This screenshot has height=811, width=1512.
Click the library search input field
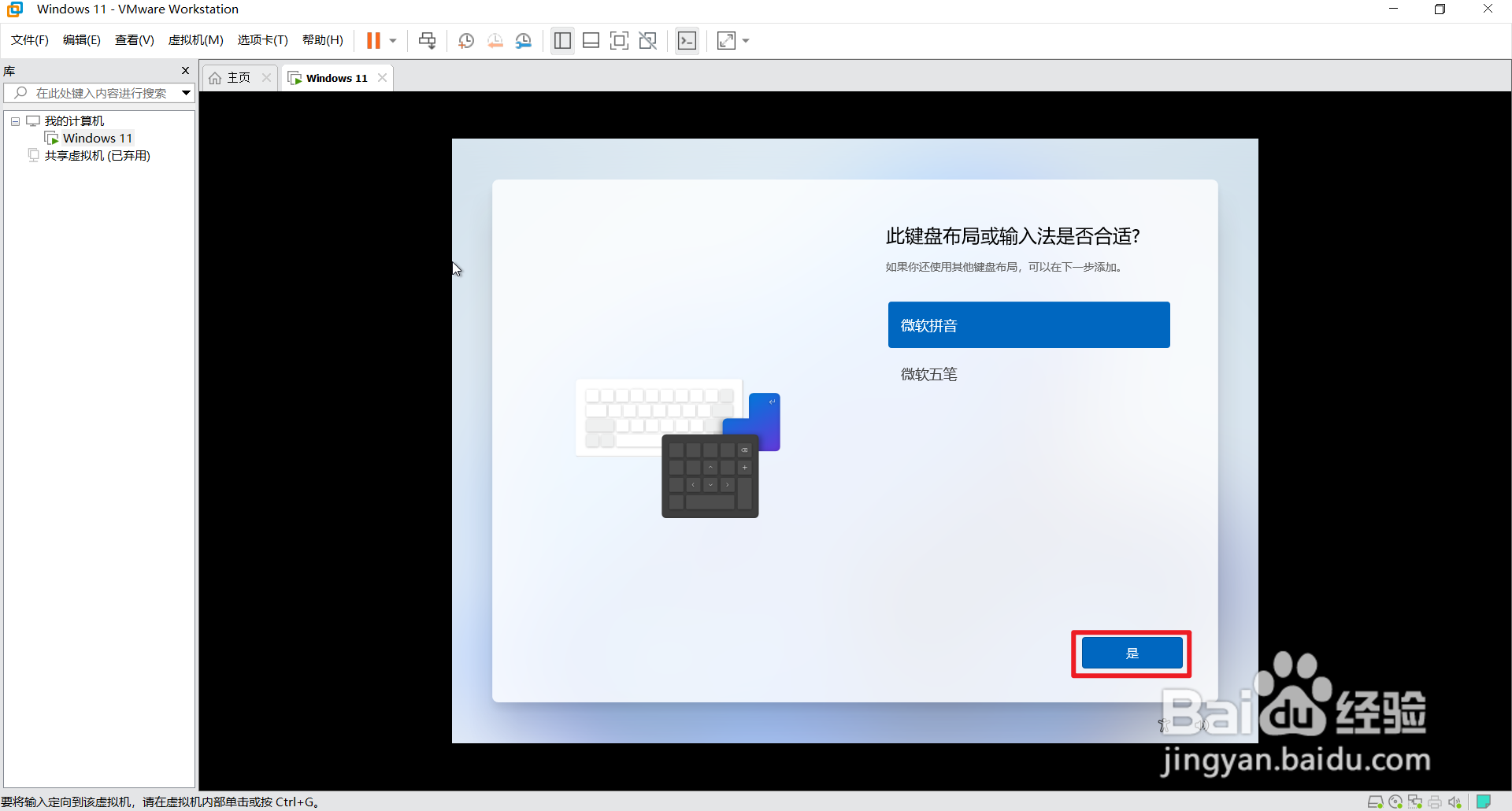101,93
